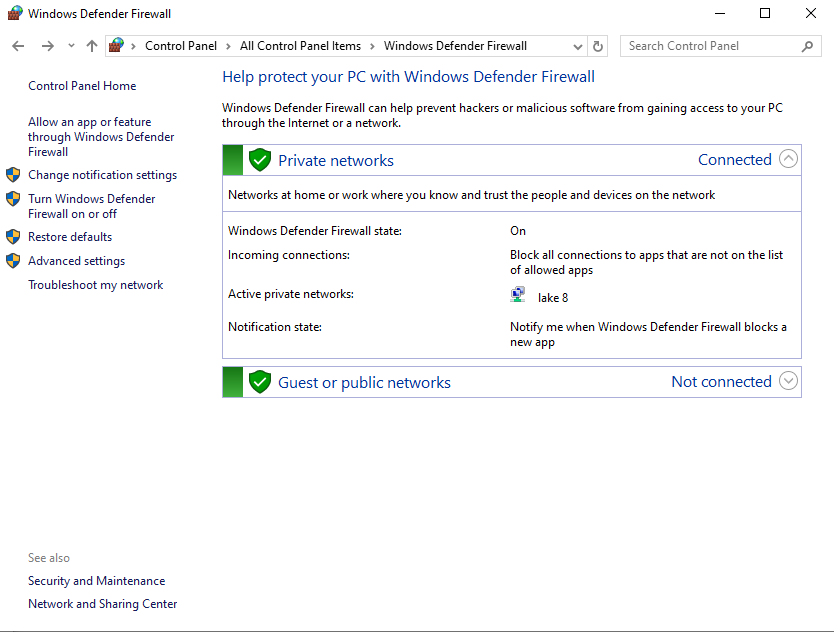Click shield icon beside Change notification settings
The image size is (834, 632).
(x=13, y=174)
